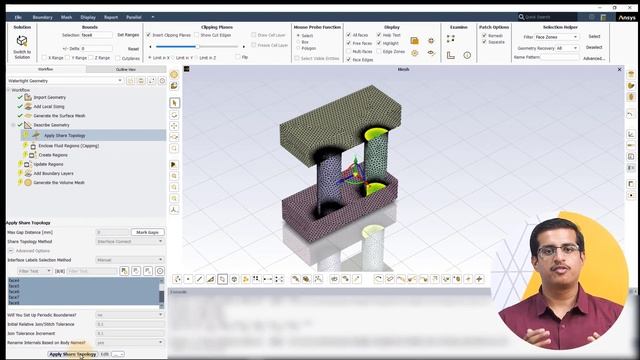Select the Box mouse probe radio button
Image resolution: width=640 pixels, height=360 pixels.
(x=298, y=42)
